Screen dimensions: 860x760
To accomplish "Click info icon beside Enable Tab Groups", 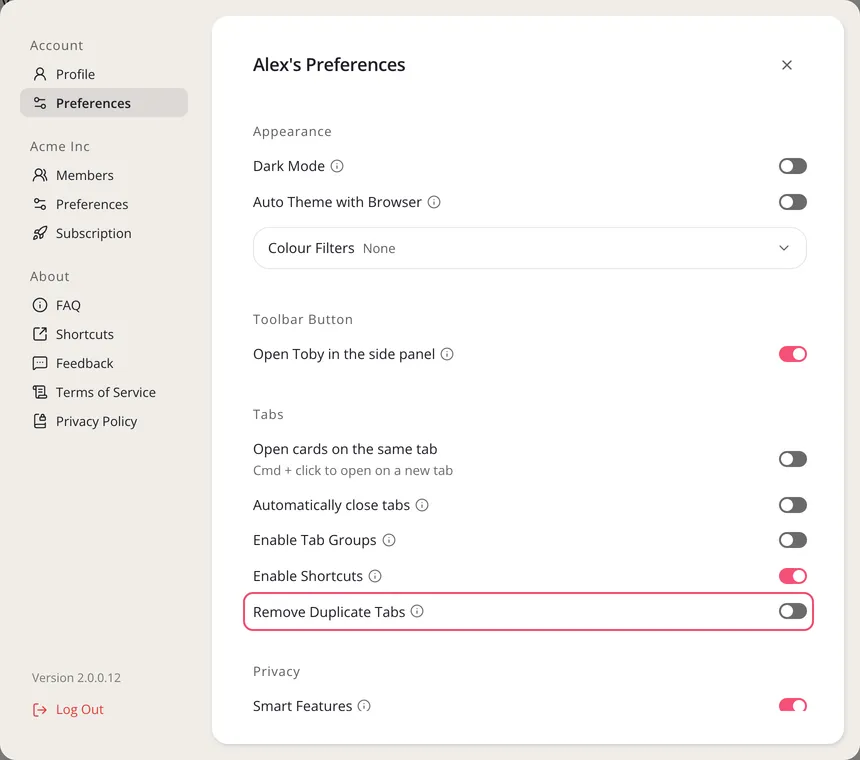I will coord(389,540).
